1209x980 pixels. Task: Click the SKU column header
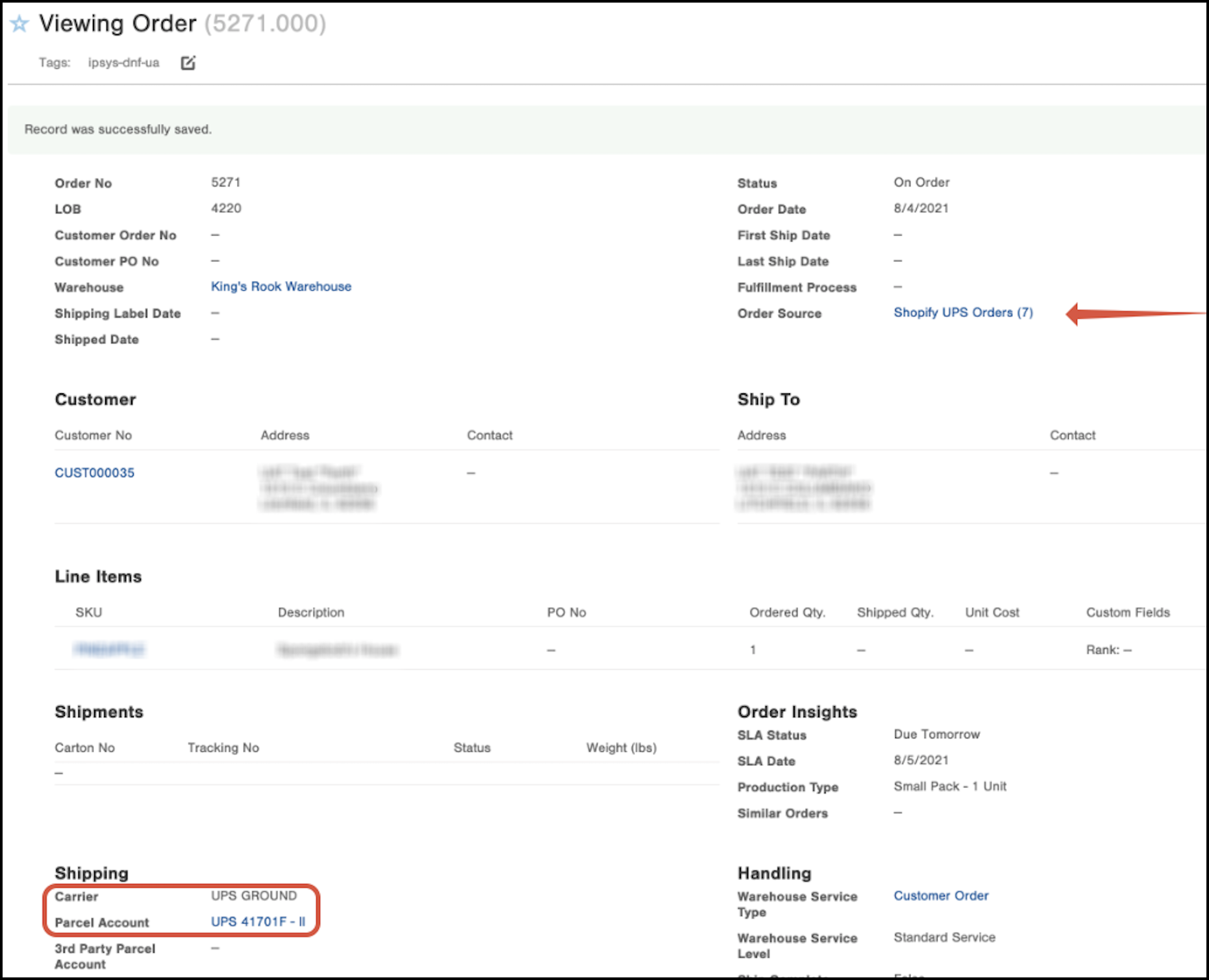click(x=88, y=612)
